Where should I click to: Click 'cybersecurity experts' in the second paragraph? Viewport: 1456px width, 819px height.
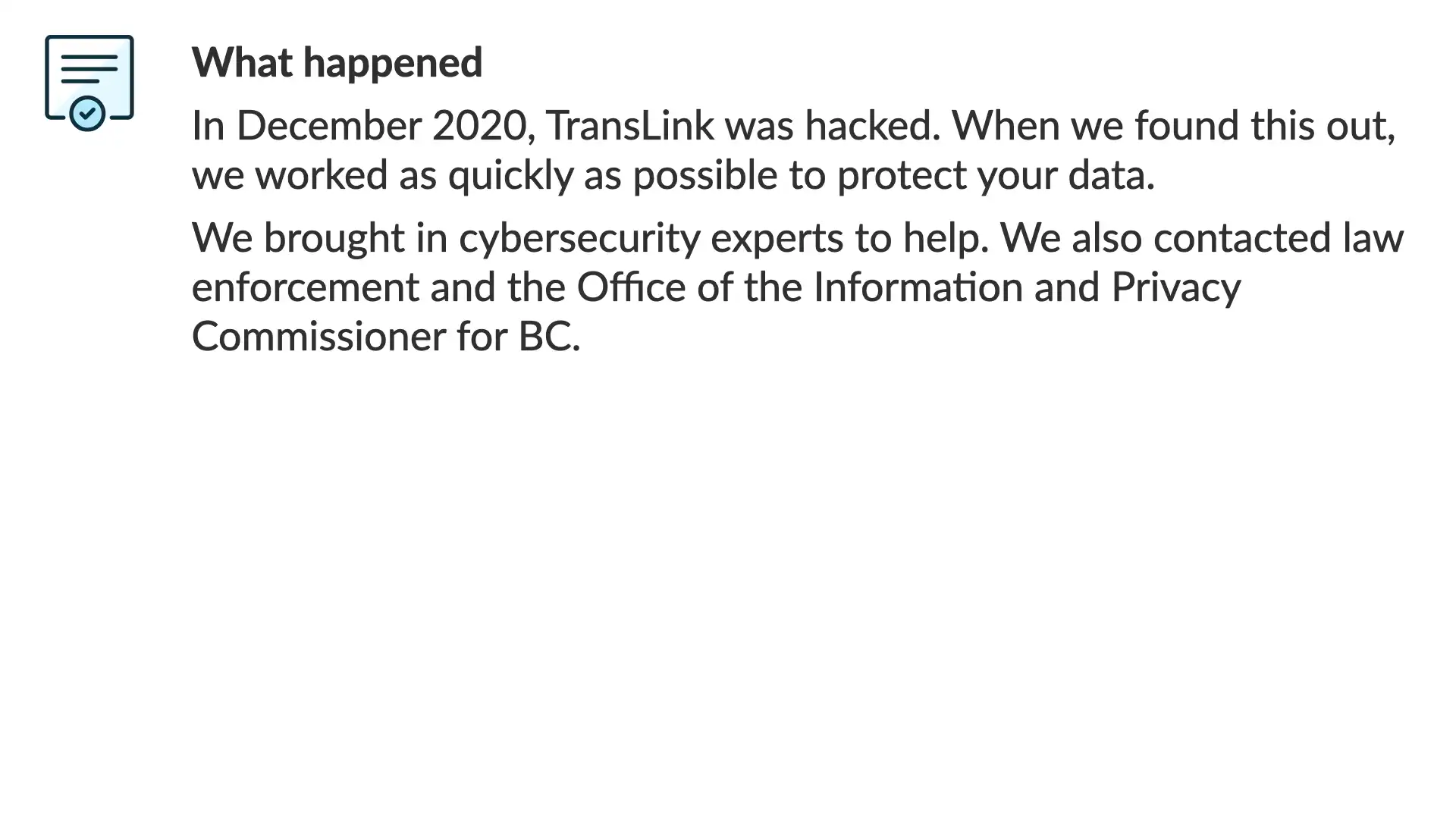(x=651, y=238)
